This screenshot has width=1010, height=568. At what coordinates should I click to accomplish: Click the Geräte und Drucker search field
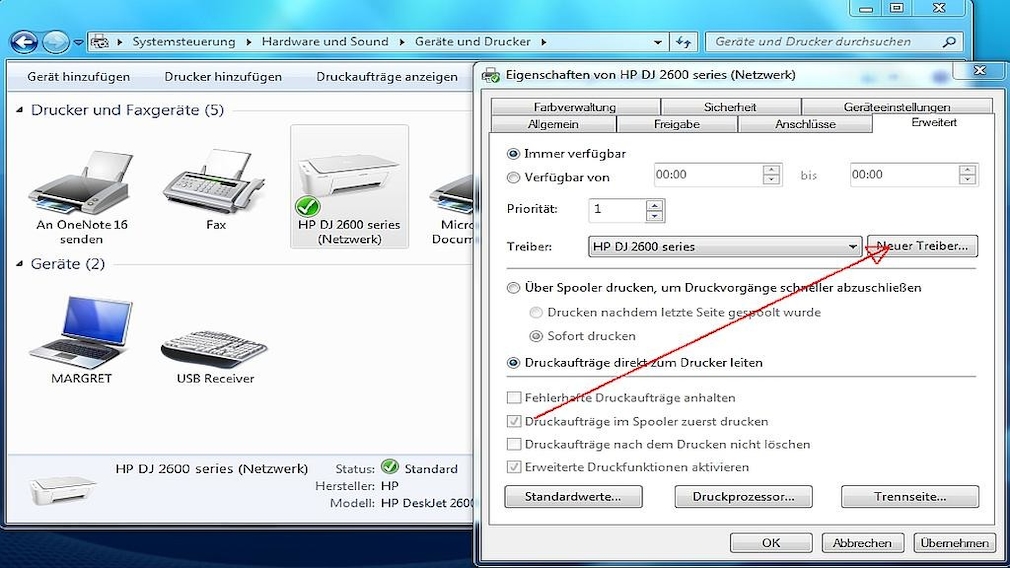click(x=825, y=42)
